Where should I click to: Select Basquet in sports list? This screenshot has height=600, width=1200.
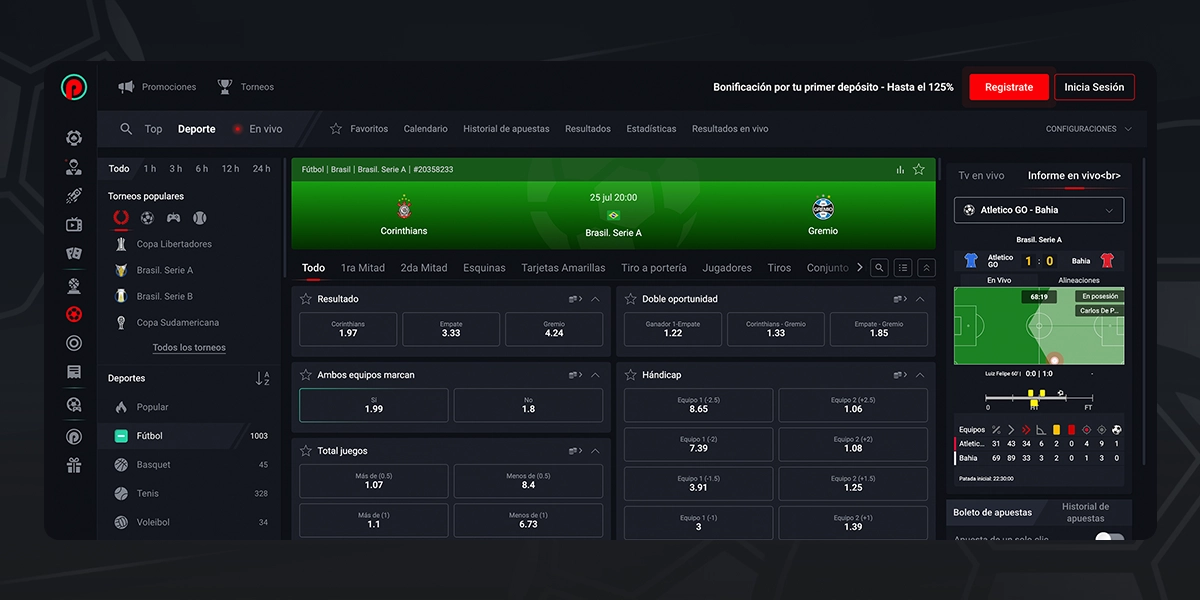[x=190, y=465]
